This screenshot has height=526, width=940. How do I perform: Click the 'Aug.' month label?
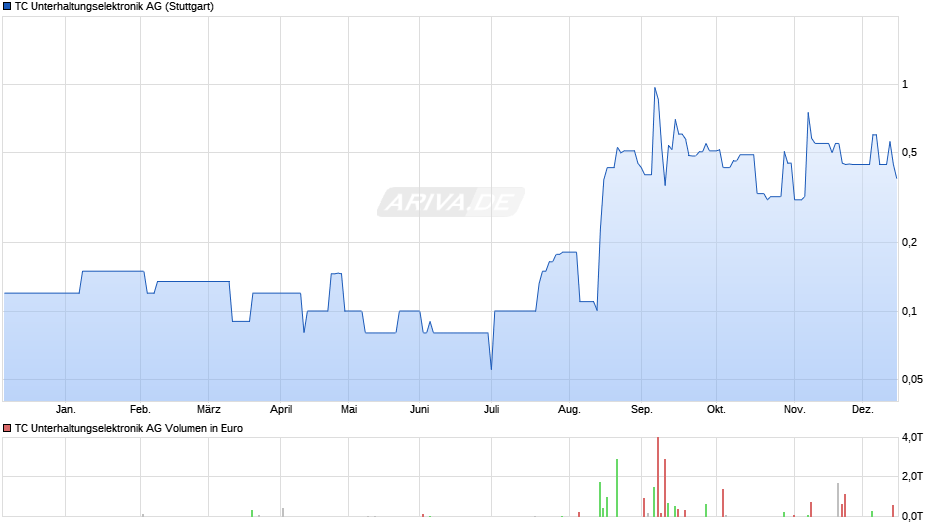[570, 410]
